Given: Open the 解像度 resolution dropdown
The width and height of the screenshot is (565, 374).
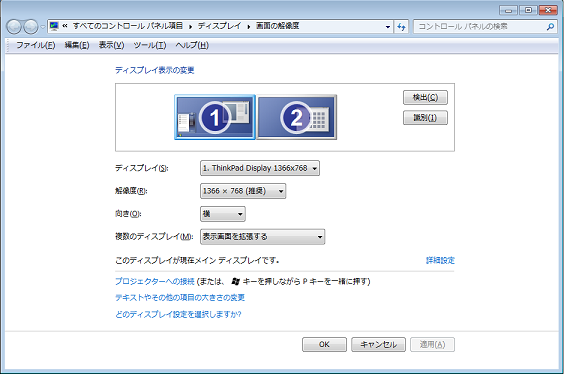Looking at the screenshot, I should coord(243,191).
